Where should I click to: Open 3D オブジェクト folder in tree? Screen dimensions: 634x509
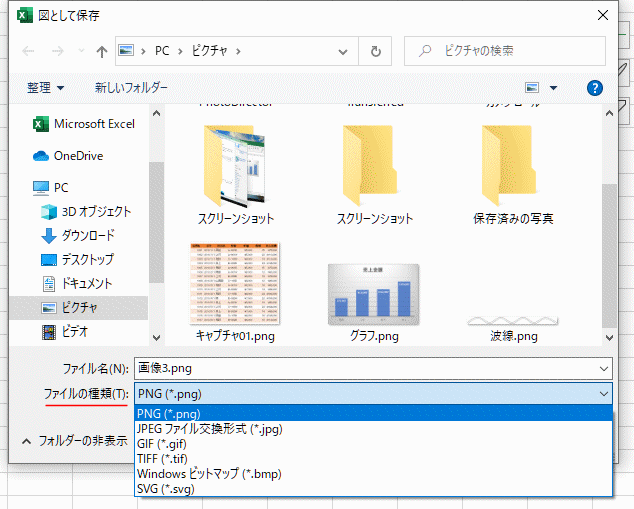click(x=86, y=211)
